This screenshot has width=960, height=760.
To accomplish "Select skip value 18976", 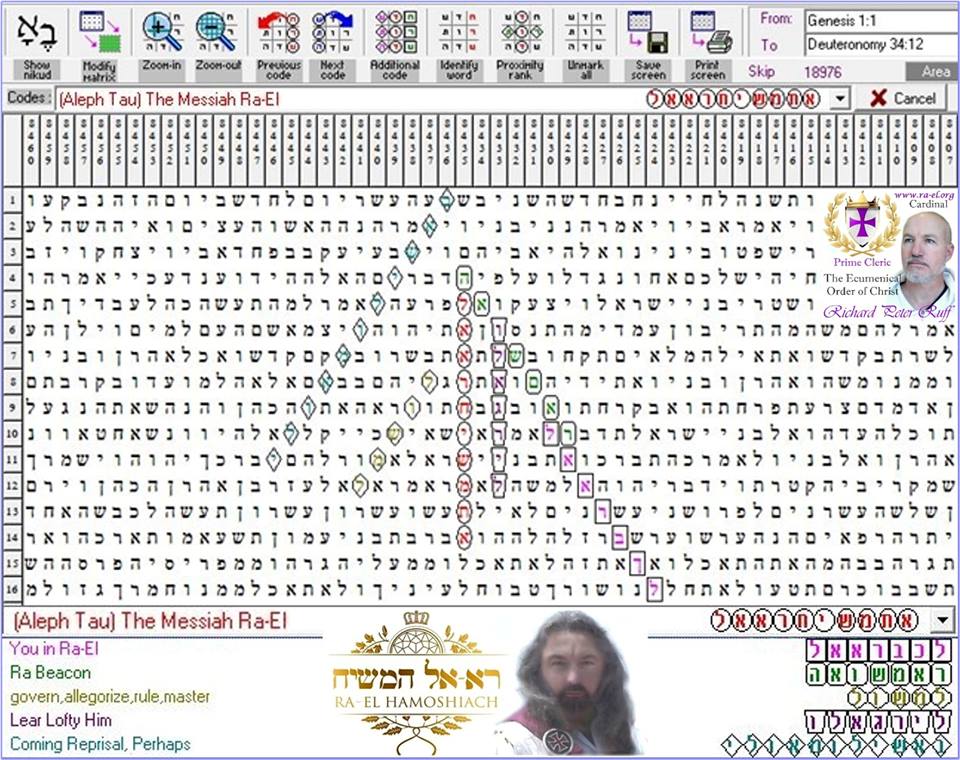I will [x=823, y=72].
